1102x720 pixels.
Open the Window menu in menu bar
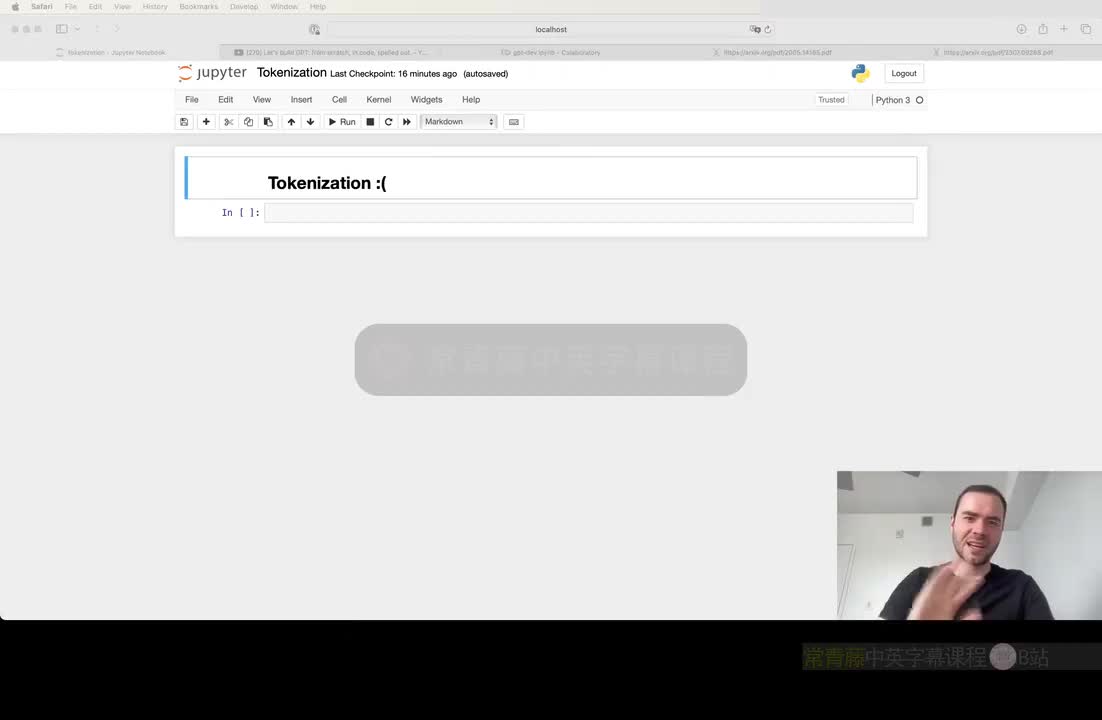[284, 6]
